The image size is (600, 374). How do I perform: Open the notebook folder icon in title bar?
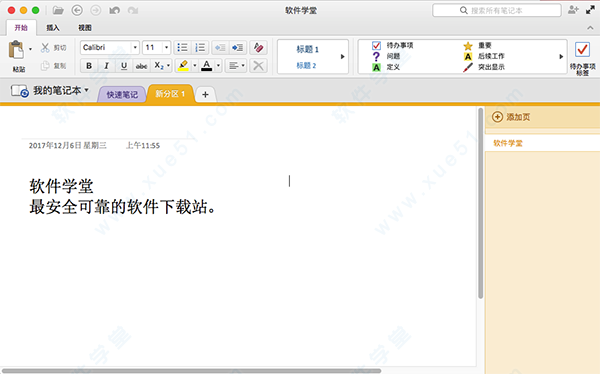point(58,10)
